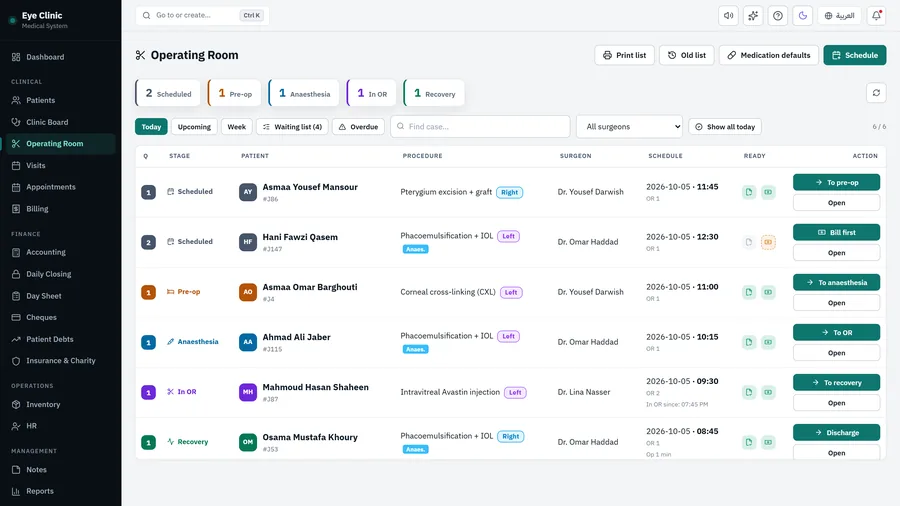900x506 pixels.
Task: Open Accounting in the sidebar
Action: pos(60,252)
